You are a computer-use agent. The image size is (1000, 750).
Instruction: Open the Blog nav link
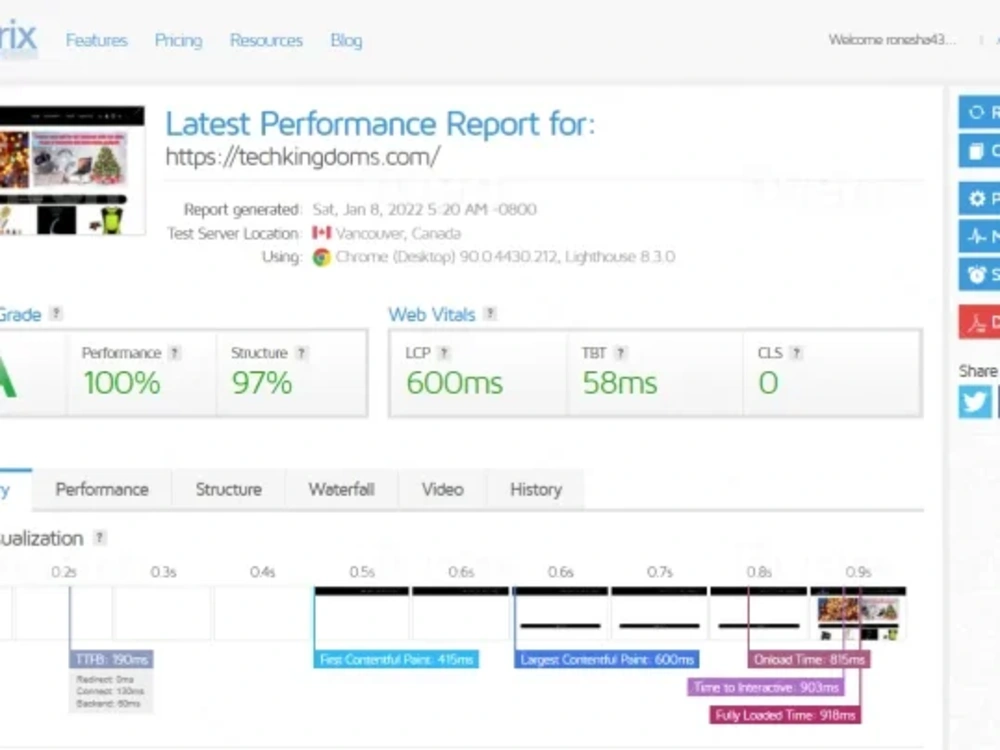(x=346, y=40)
